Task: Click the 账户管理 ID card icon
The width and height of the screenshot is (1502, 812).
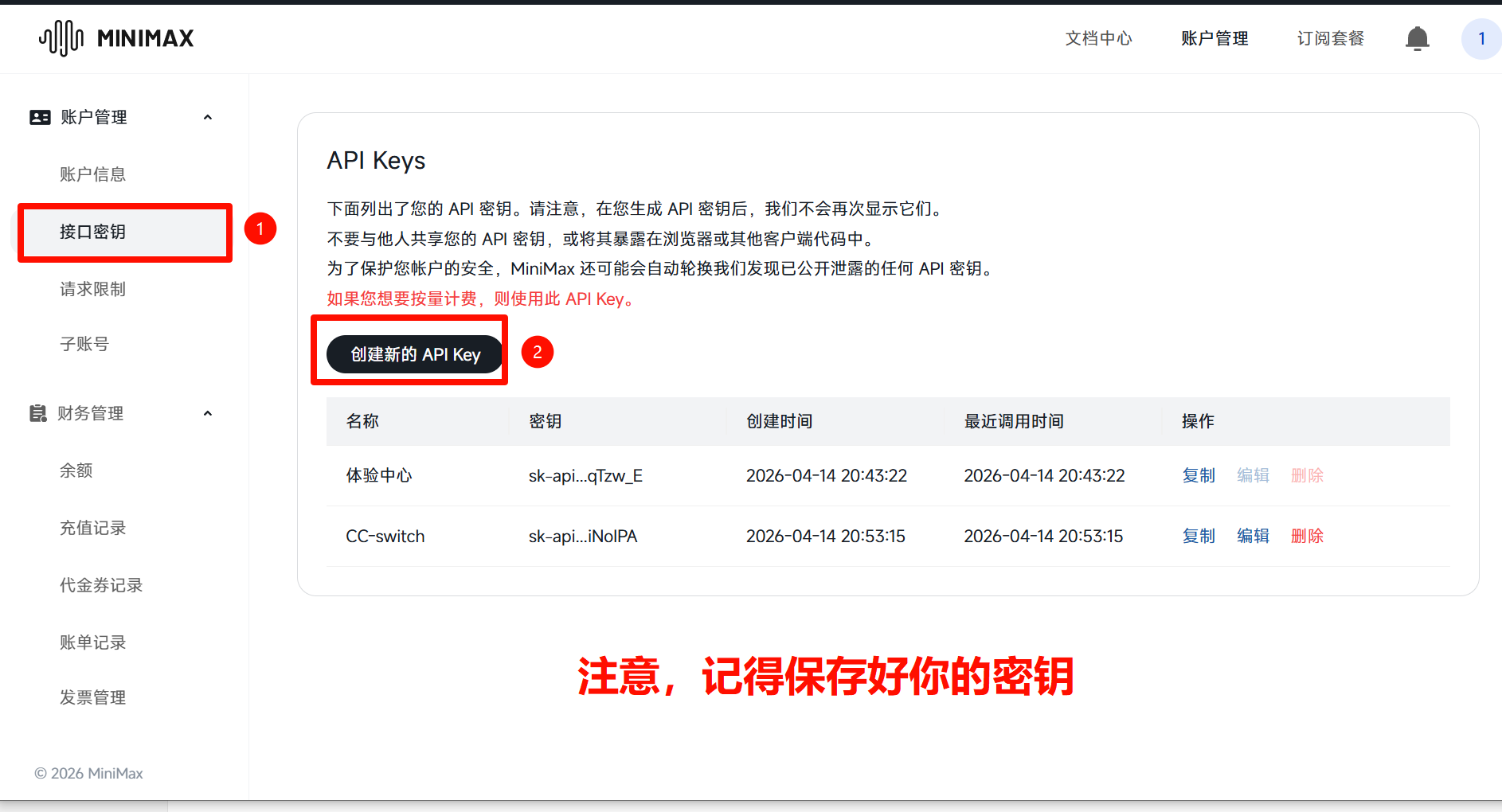Action: pyautogui.click(x=40, y=117)
